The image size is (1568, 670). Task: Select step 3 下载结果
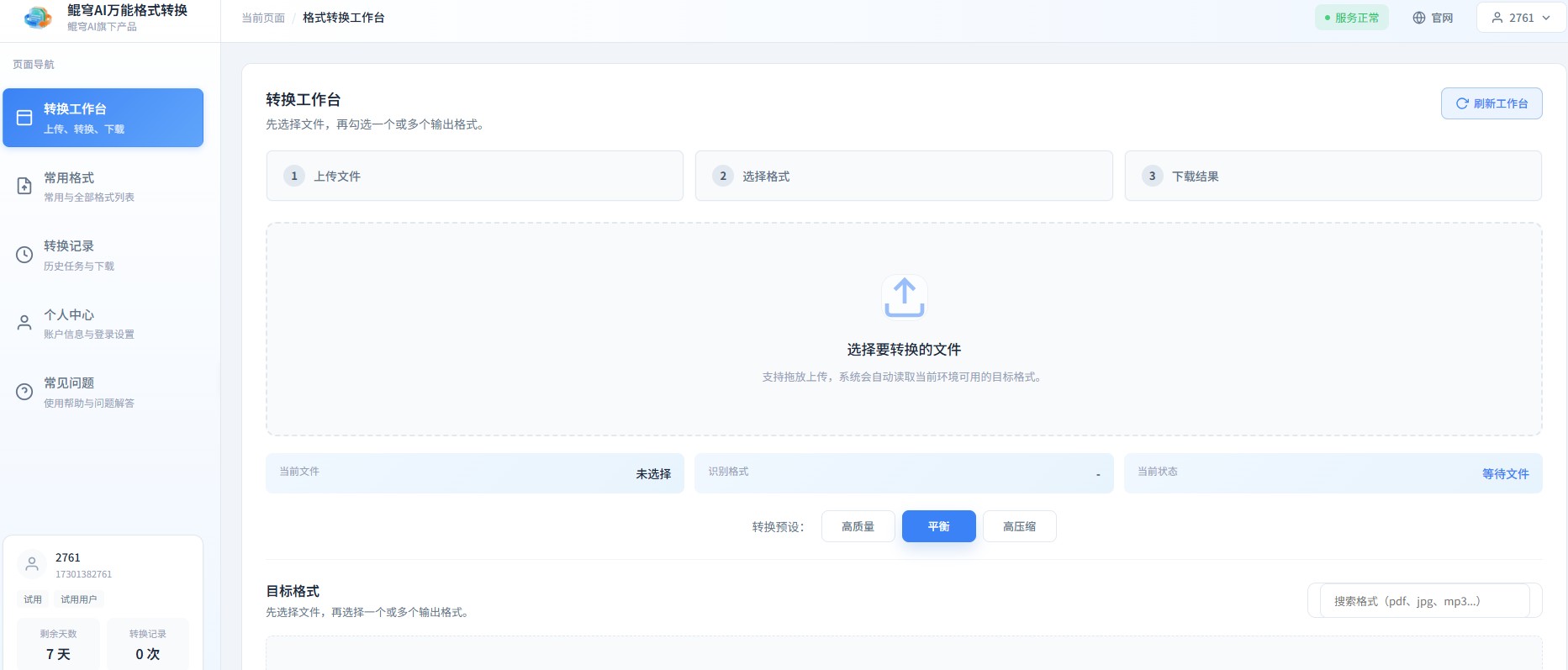click(1333, 176)
